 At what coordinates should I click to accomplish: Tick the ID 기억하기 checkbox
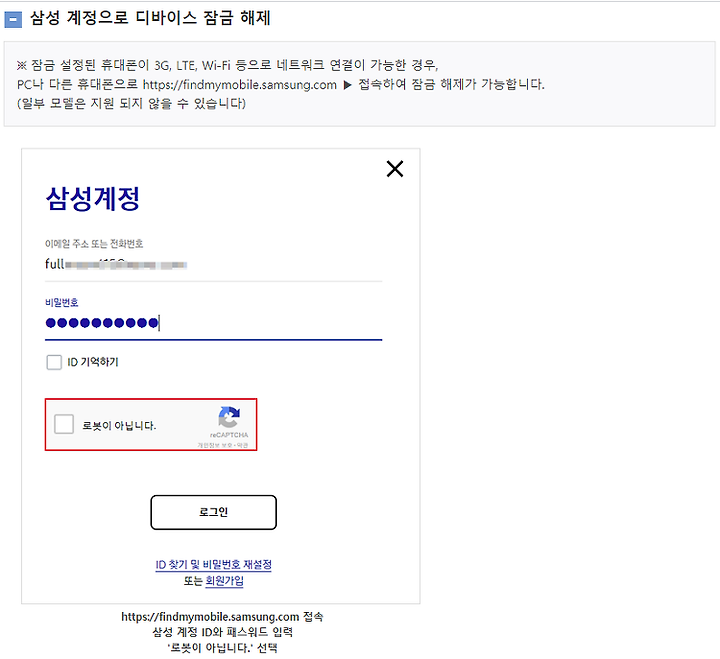(54, 362)
